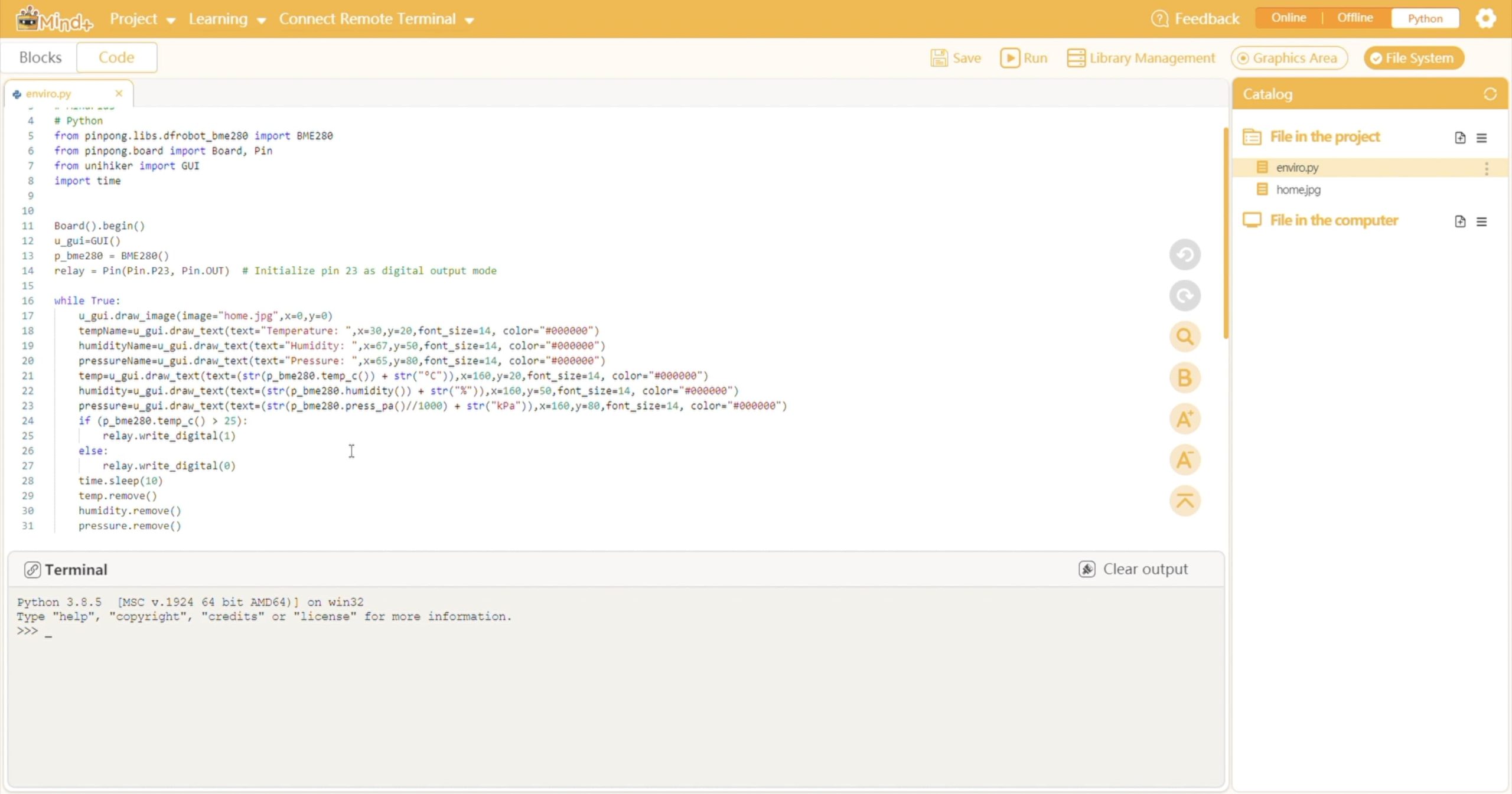Switch to Online mode
Viewport: 1512px width, 794px height.
pyautogui.click(x=1288, y=18)
